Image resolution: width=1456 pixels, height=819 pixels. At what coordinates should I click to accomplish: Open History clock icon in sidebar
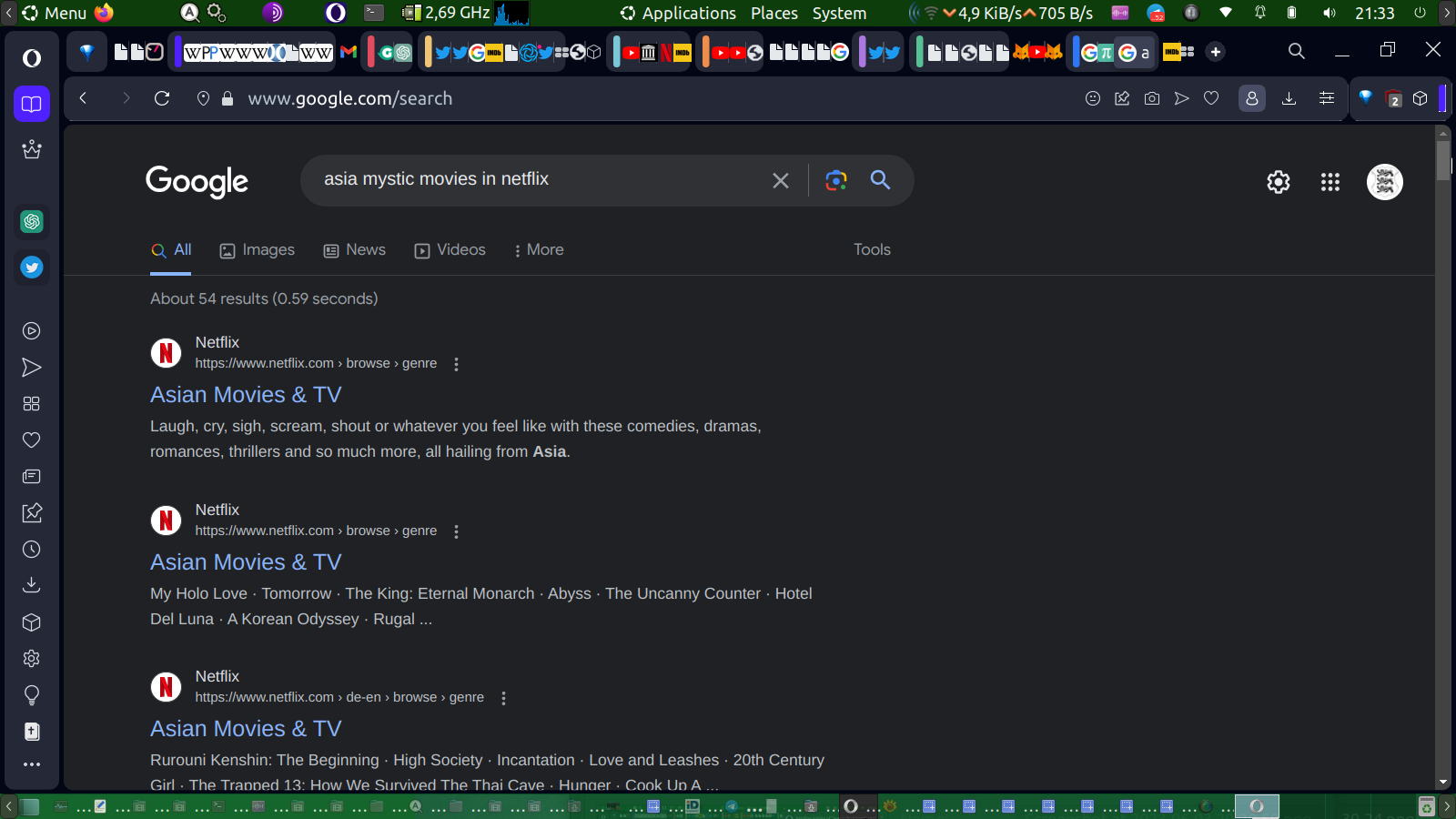tap(32, 550)
